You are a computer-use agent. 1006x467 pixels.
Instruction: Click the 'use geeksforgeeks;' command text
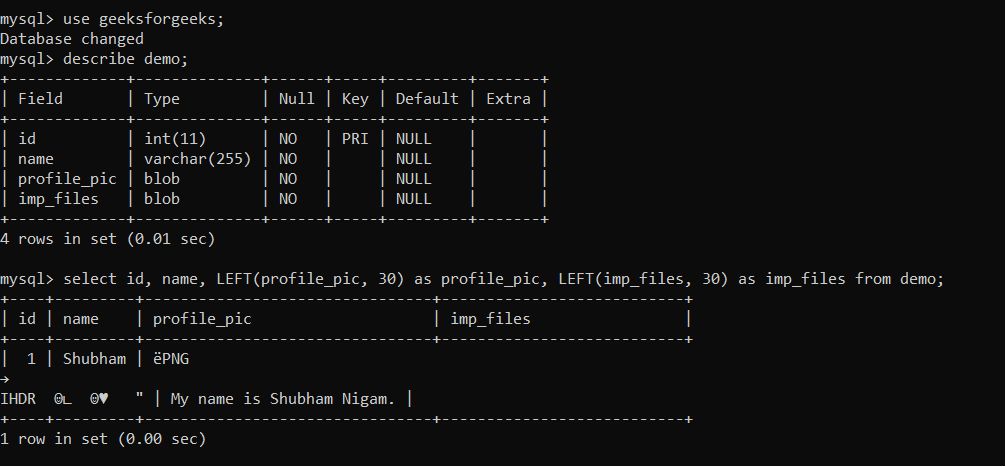144,19
